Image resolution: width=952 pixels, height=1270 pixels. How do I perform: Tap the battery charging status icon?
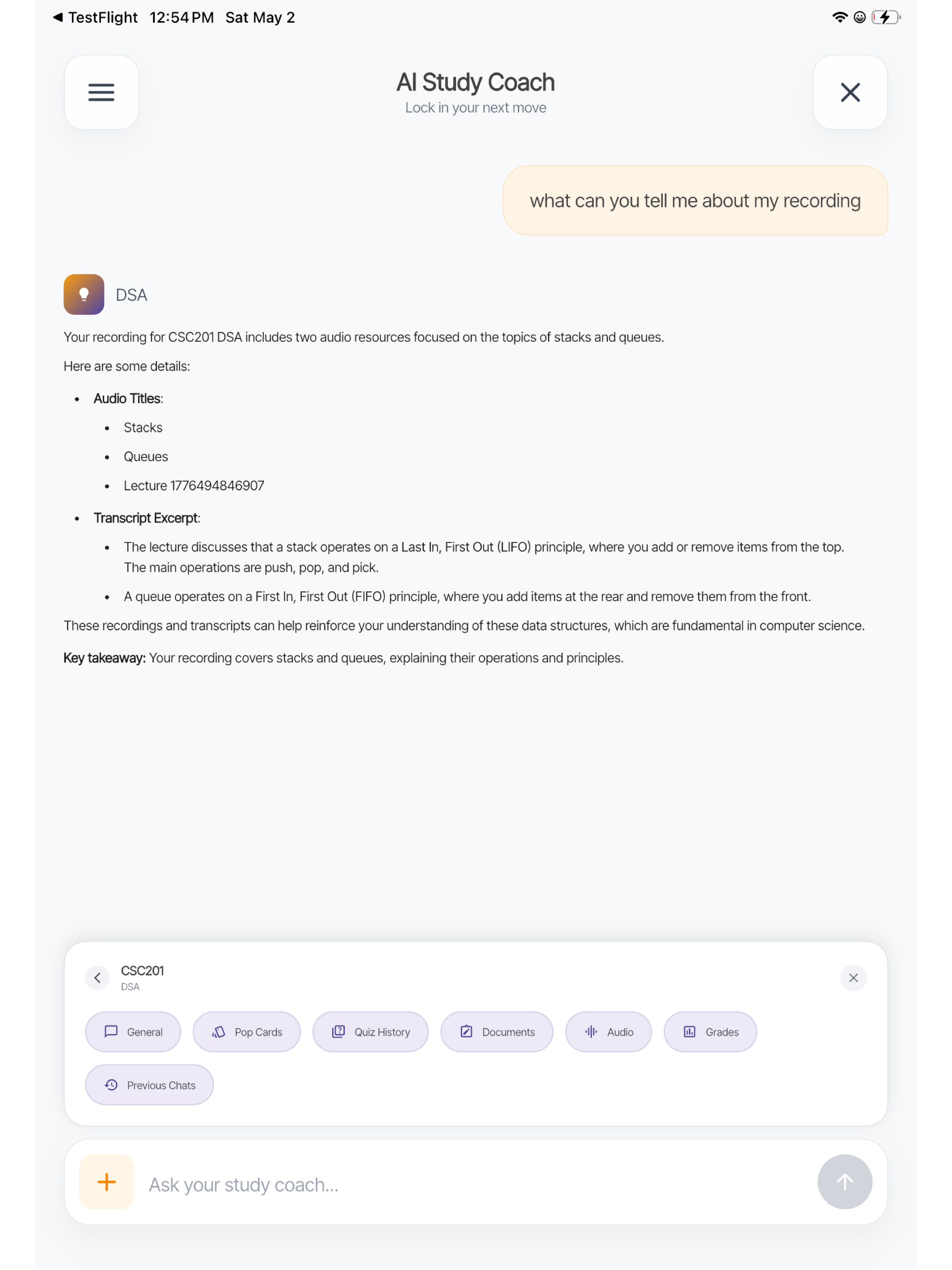pyautogui.click(x=886, y=17)
